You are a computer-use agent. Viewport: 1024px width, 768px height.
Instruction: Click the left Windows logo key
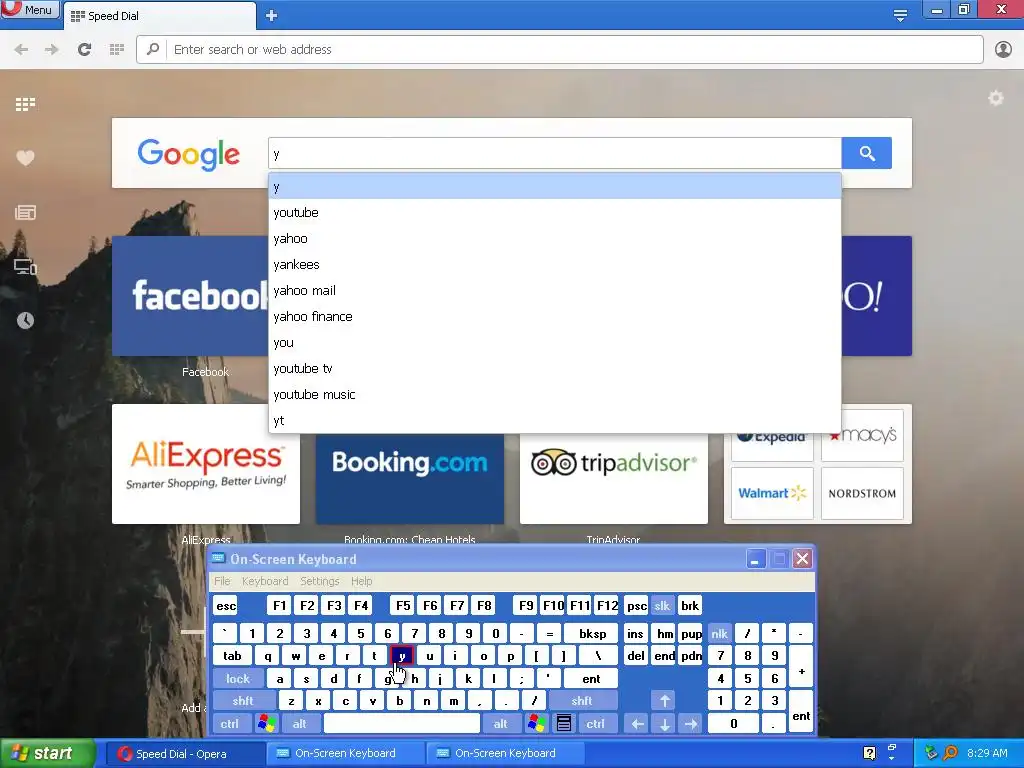coord(266,724)
